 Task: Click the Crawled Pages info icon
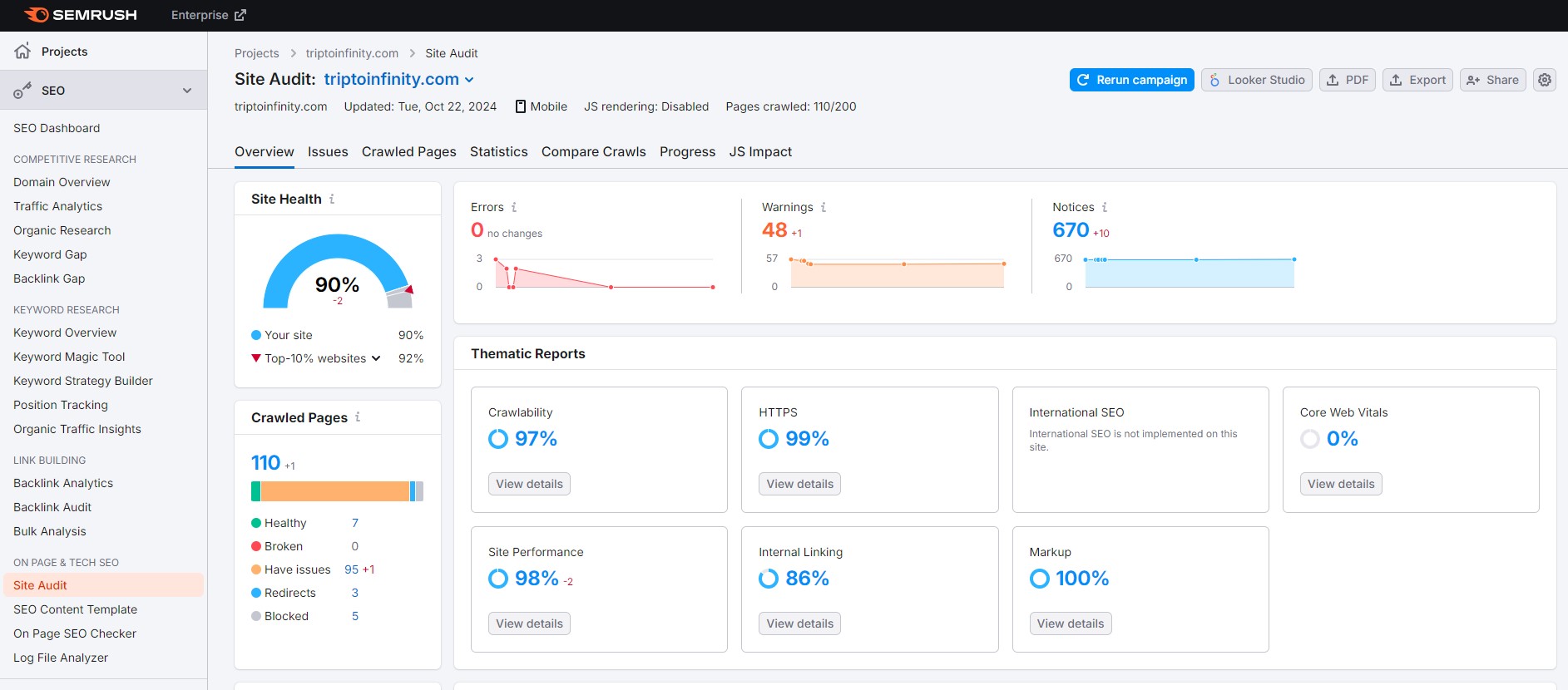tap(358, 417)
